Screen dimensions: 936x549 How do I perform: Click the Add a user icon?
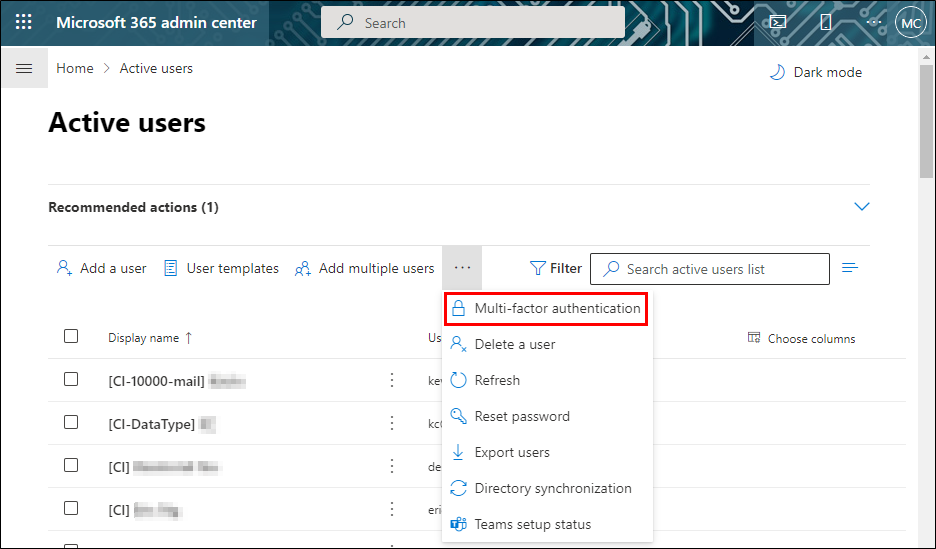[64, 269]
